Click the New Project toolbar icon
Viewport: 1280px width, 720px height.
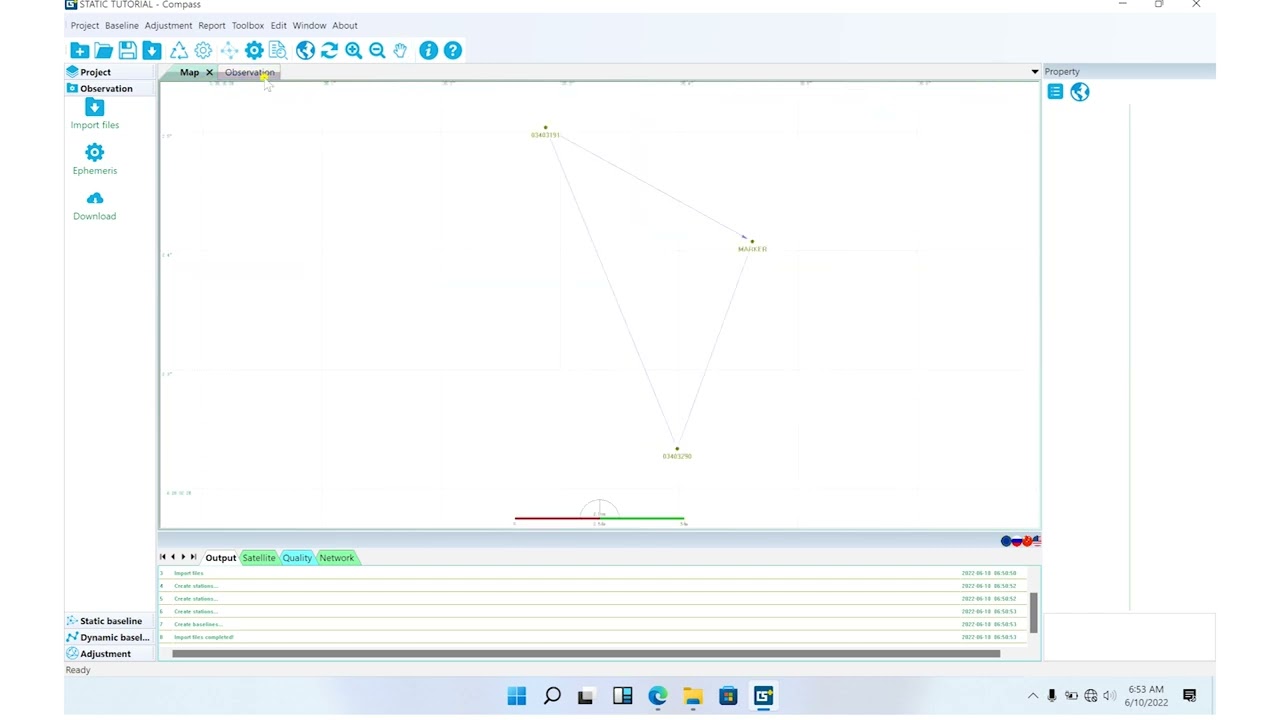click(79, 50)
